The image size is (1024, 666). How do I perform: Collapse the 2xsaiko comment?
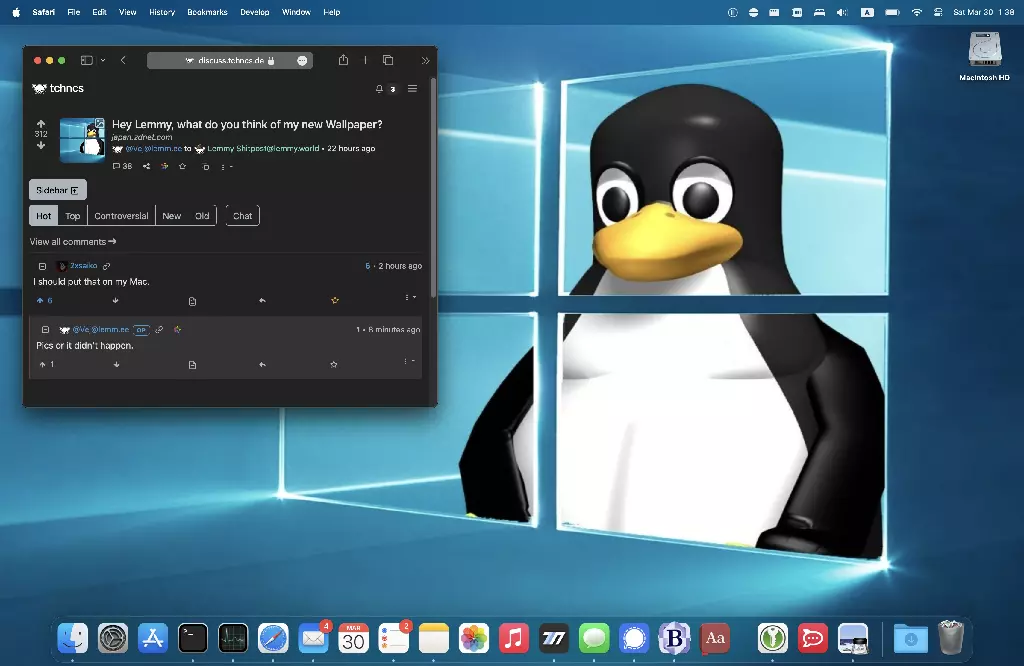pos(42,266)
